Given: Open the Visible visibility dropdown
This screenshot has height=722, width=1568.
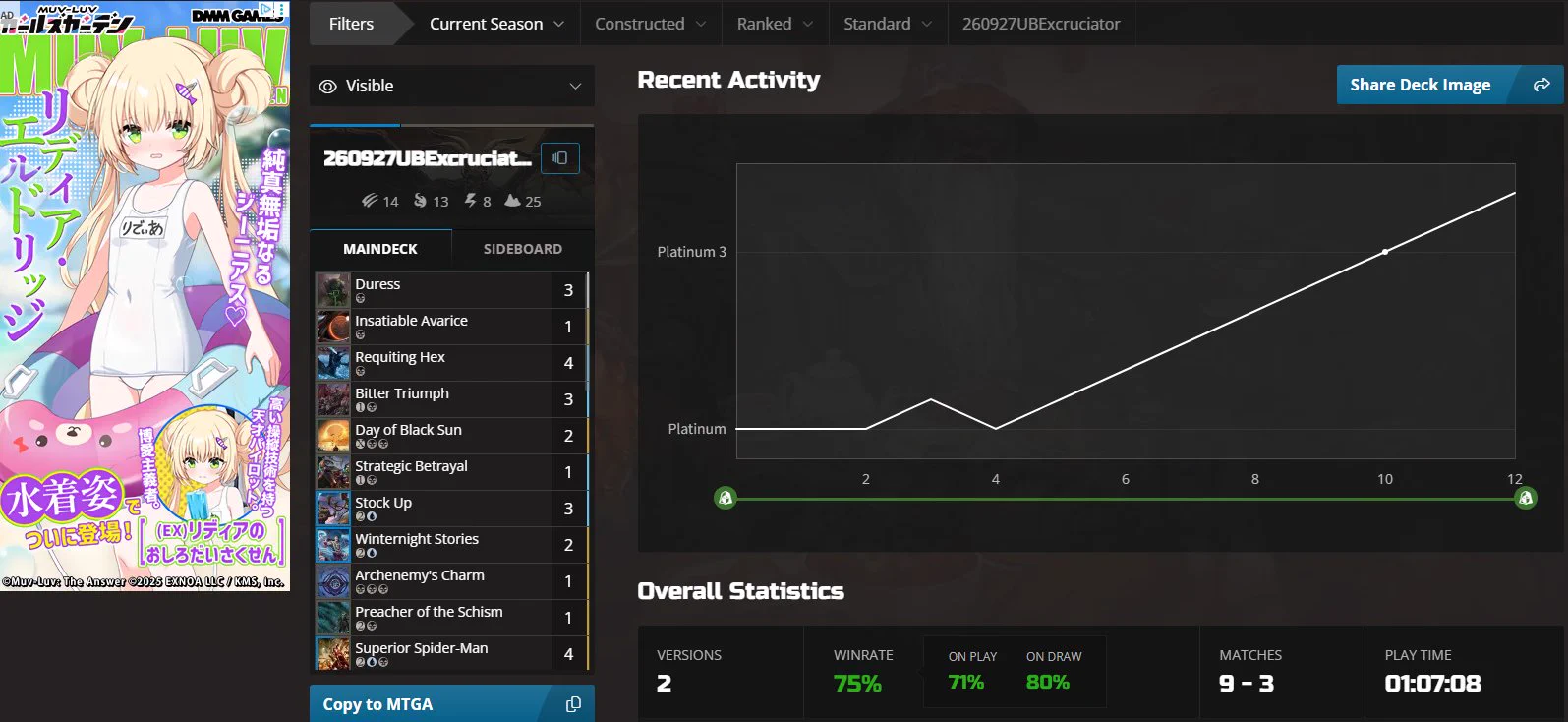Looking at the screenshot, I should 452,86.
